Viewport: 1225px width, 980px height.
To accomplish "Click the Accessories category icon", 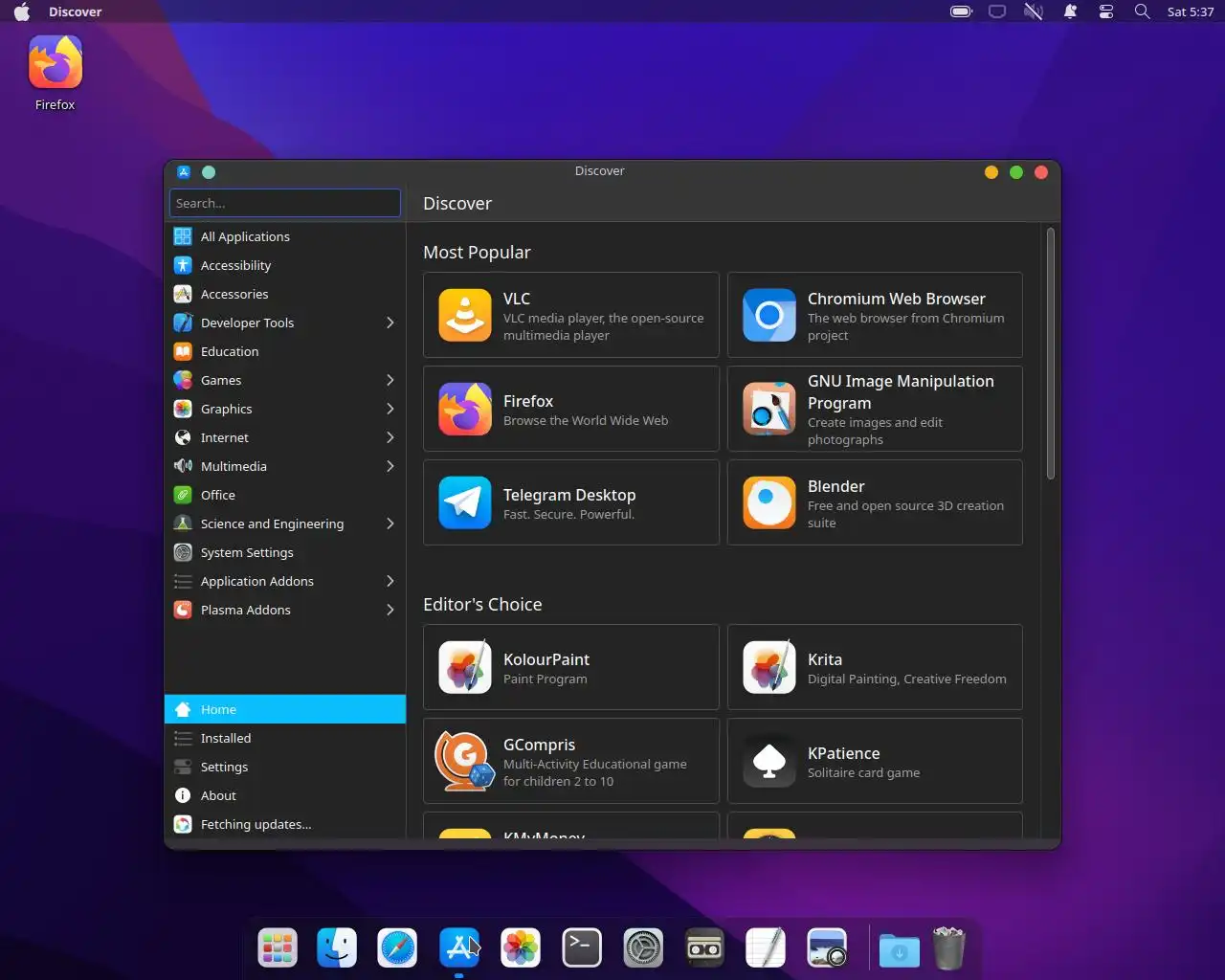I will (183, 294).
